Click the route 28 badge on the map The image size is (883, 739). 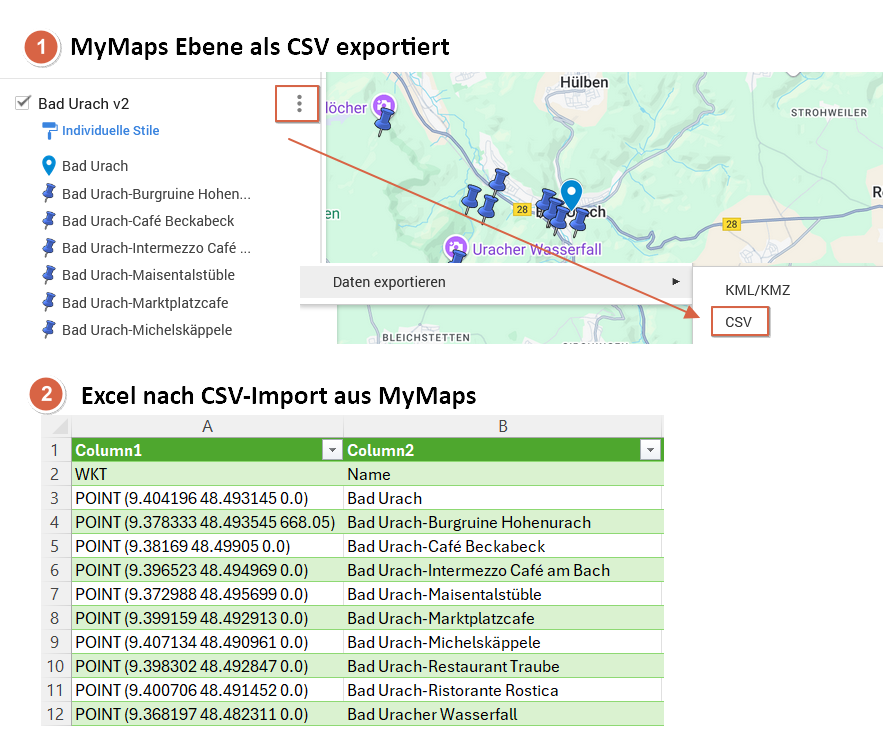(522, 210)
